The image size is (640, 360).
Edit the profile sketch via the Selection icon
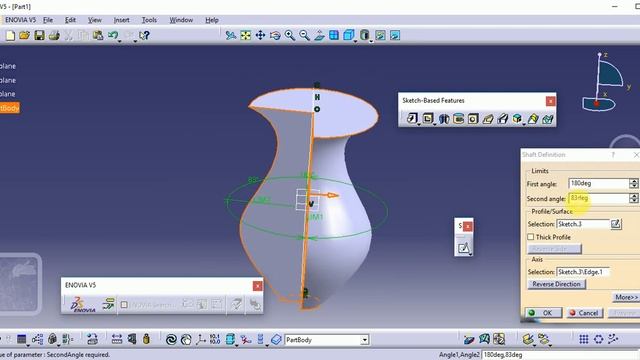tap(616, 224)
